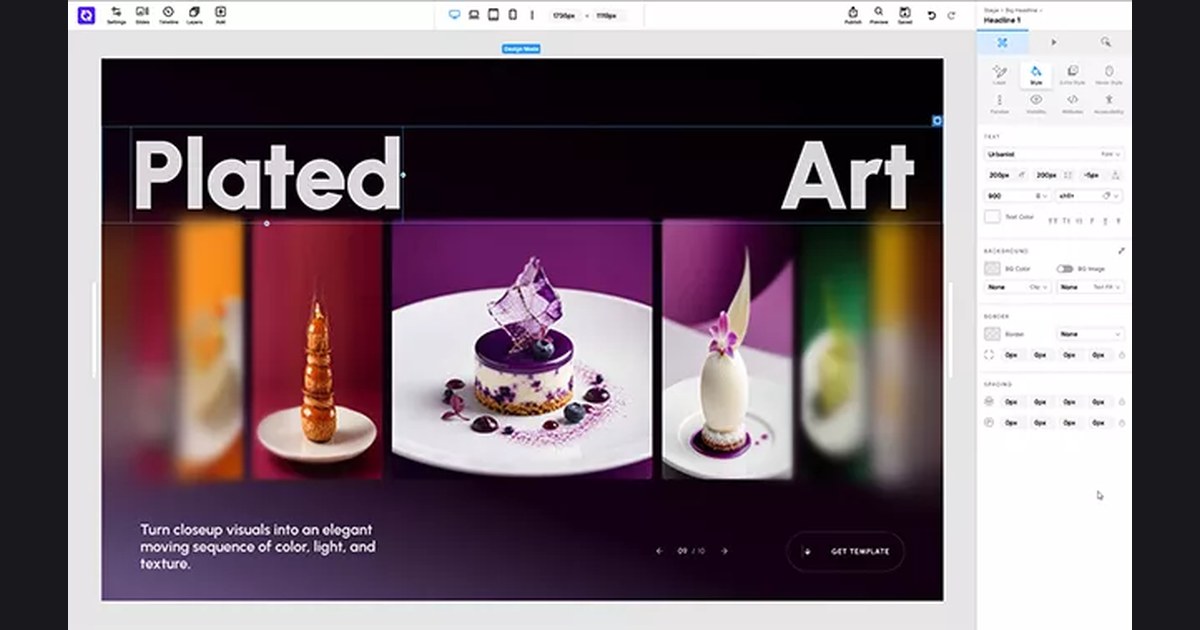Open the Text Fill dropdown
Screen dimensions: 1200x630
[x=1091, y=287]
